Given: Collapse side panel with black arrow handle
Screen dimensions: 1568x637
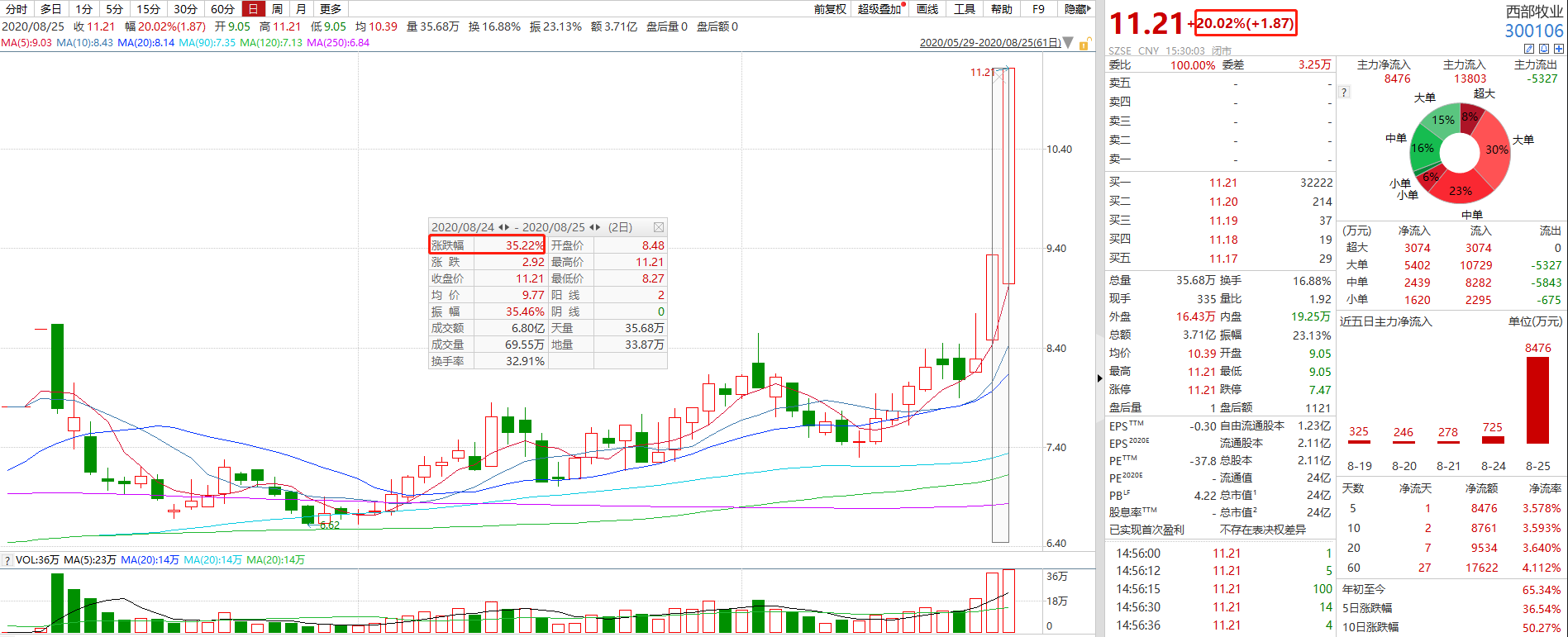Looking at the screenshot, I should click(x=1099, y=378).
